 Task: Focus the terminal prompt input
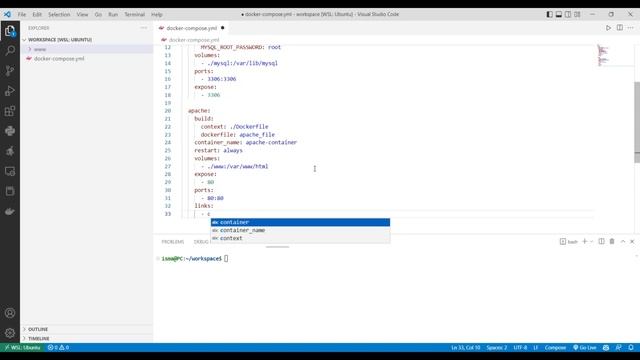coord(226,258)
